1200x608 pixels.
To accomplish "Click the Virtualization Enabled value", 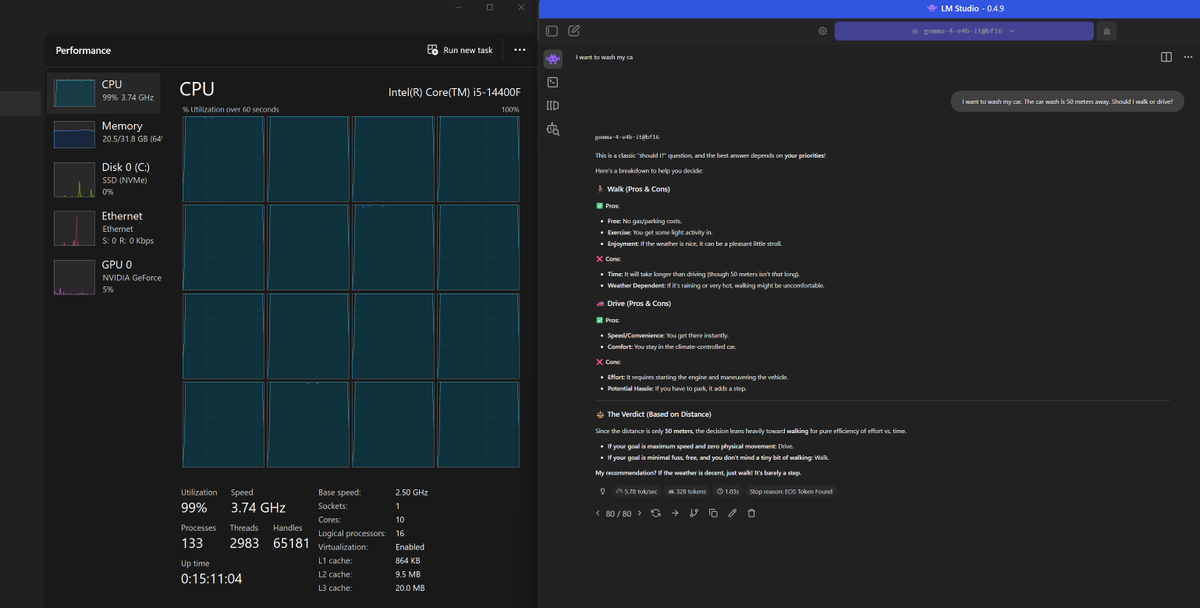I will point(410,547).
